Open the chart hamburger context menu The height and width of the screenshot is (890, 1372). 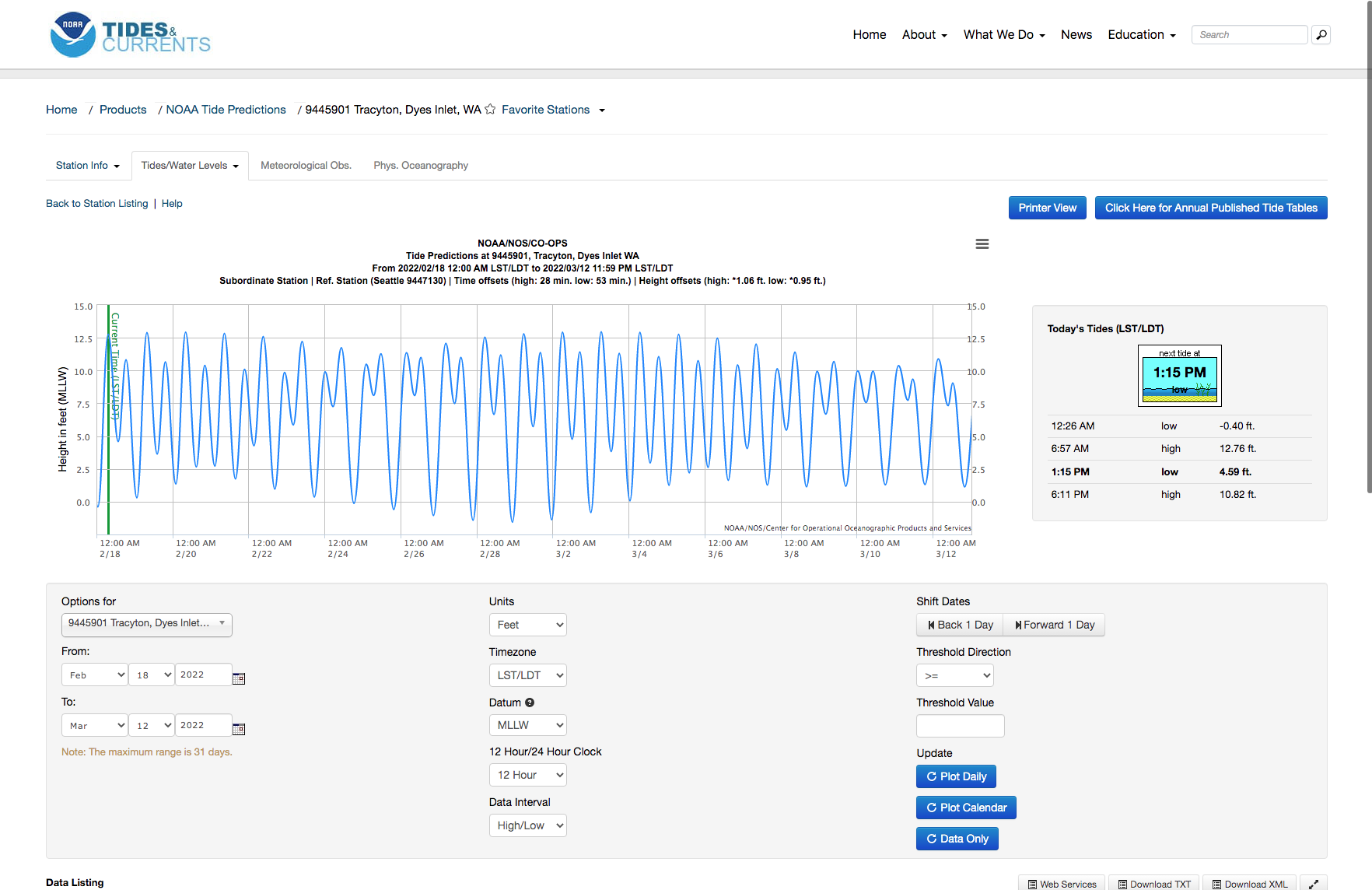(x=982, y=244)
